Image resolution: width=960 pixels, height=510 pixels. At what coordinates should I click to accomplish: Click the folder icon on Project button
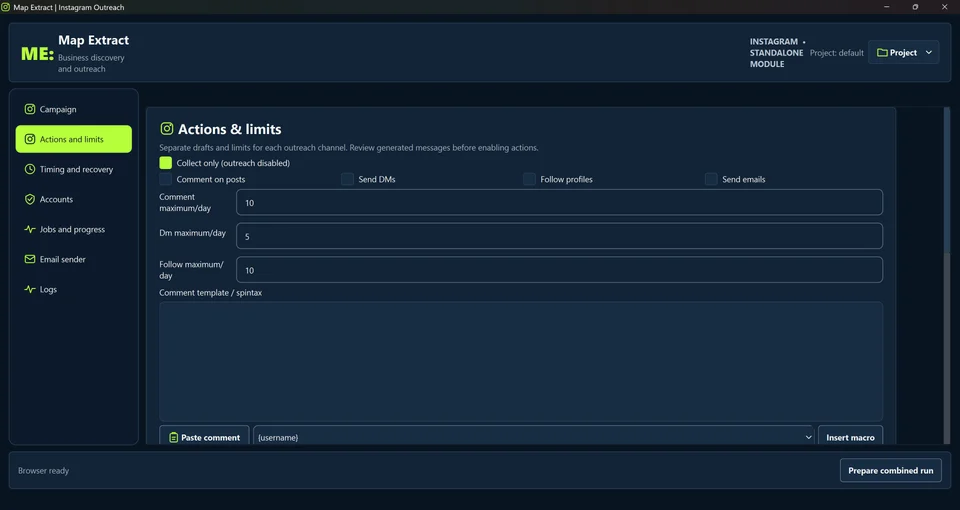pos(882,53)
